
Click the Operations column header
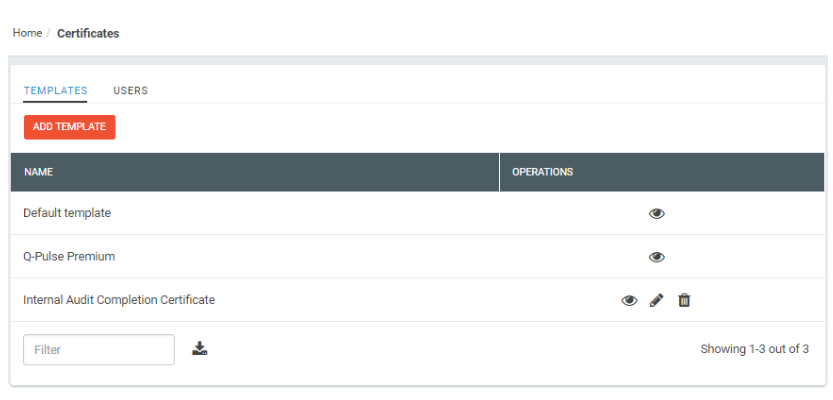pos(542,172)
